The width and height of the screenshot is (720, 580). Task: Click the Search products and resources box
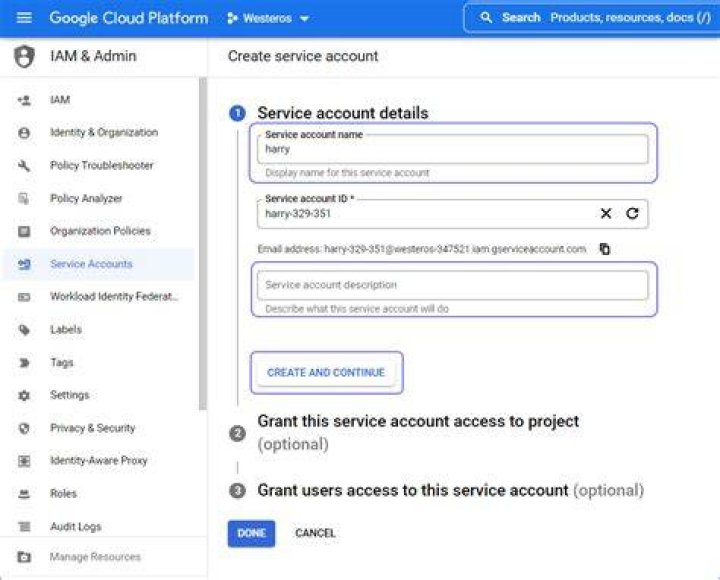point(592,18)
